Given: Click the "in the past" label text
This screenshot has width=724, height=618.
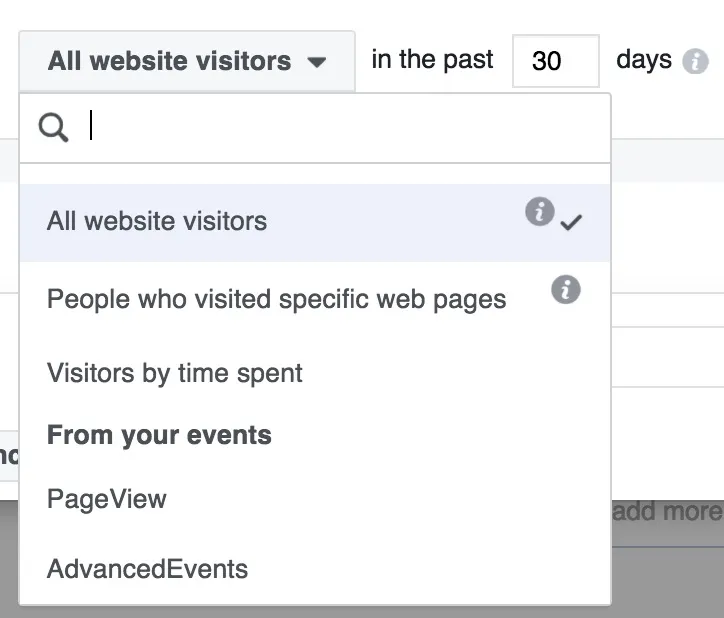Looking at the screenshot, I should point(432,60).
